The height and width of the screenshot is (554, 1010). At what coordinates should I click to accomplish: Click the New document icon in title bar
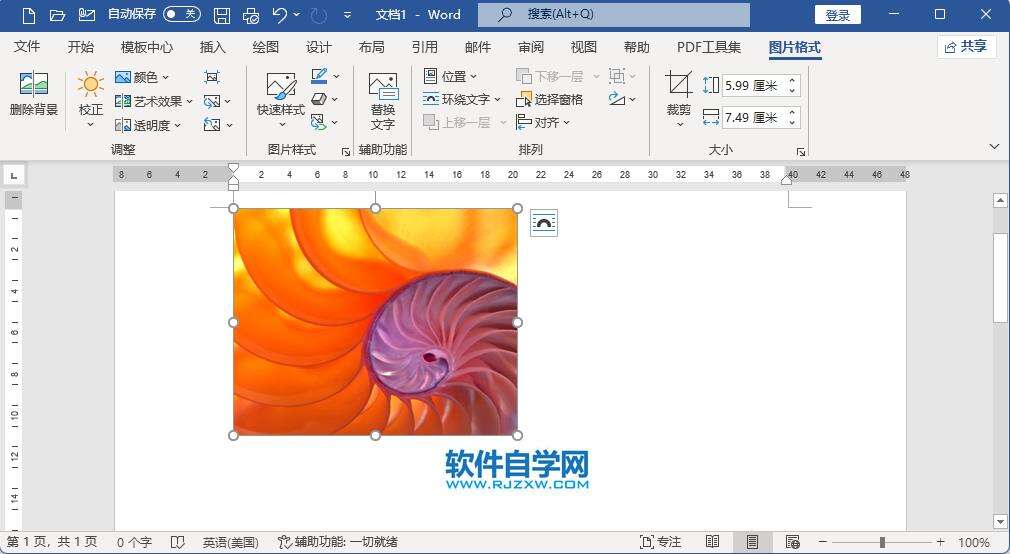pyautogui.click(x=28, y=15)
